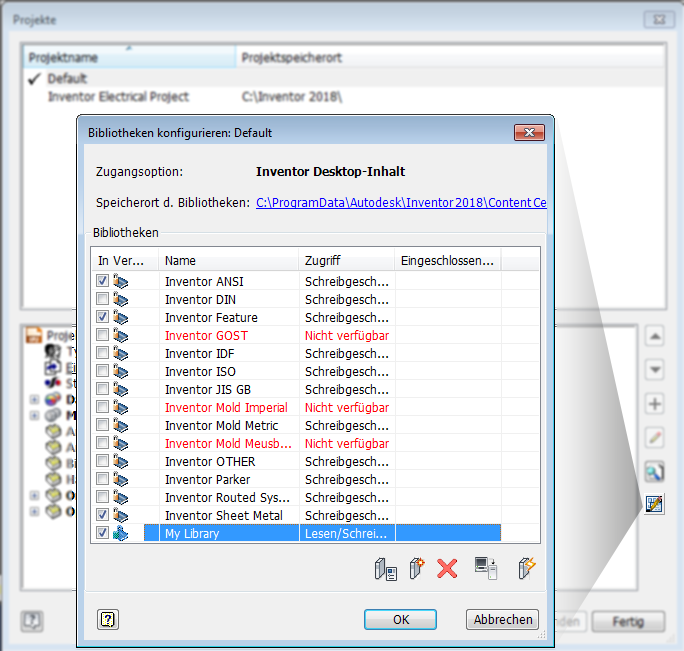
Task: Check the Inventor Mold Meusb... checkbox
Action: 103,442
